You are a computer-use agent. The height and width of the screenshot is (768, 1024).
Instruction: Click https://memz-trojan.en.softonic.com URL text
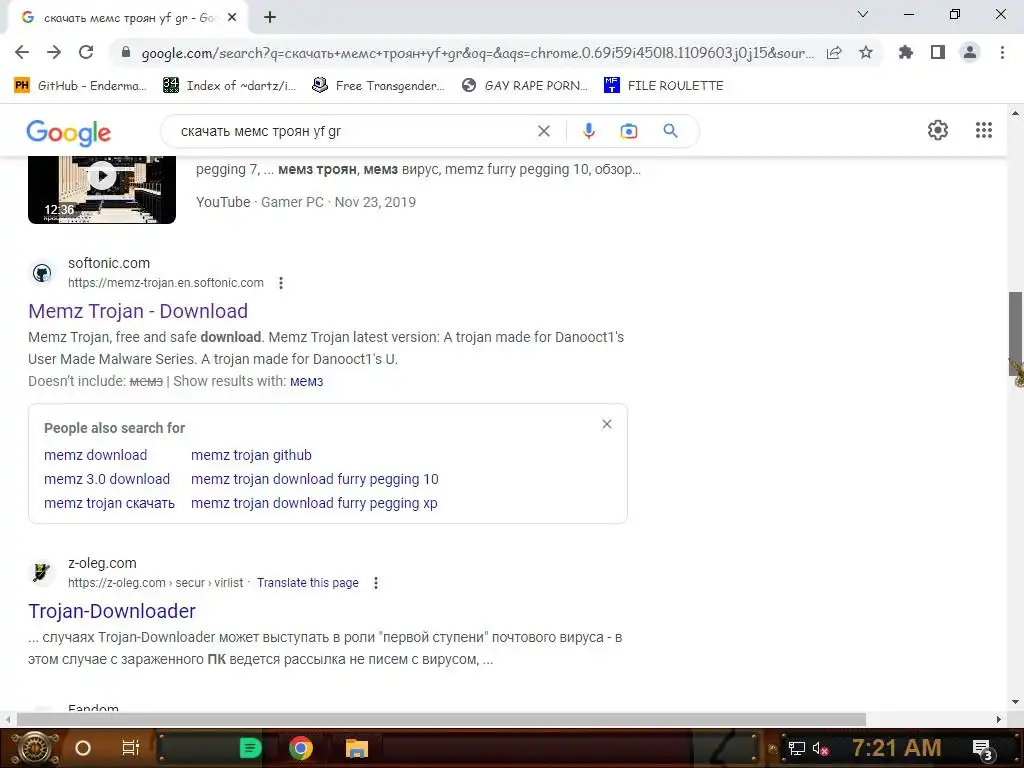(166, 283)
